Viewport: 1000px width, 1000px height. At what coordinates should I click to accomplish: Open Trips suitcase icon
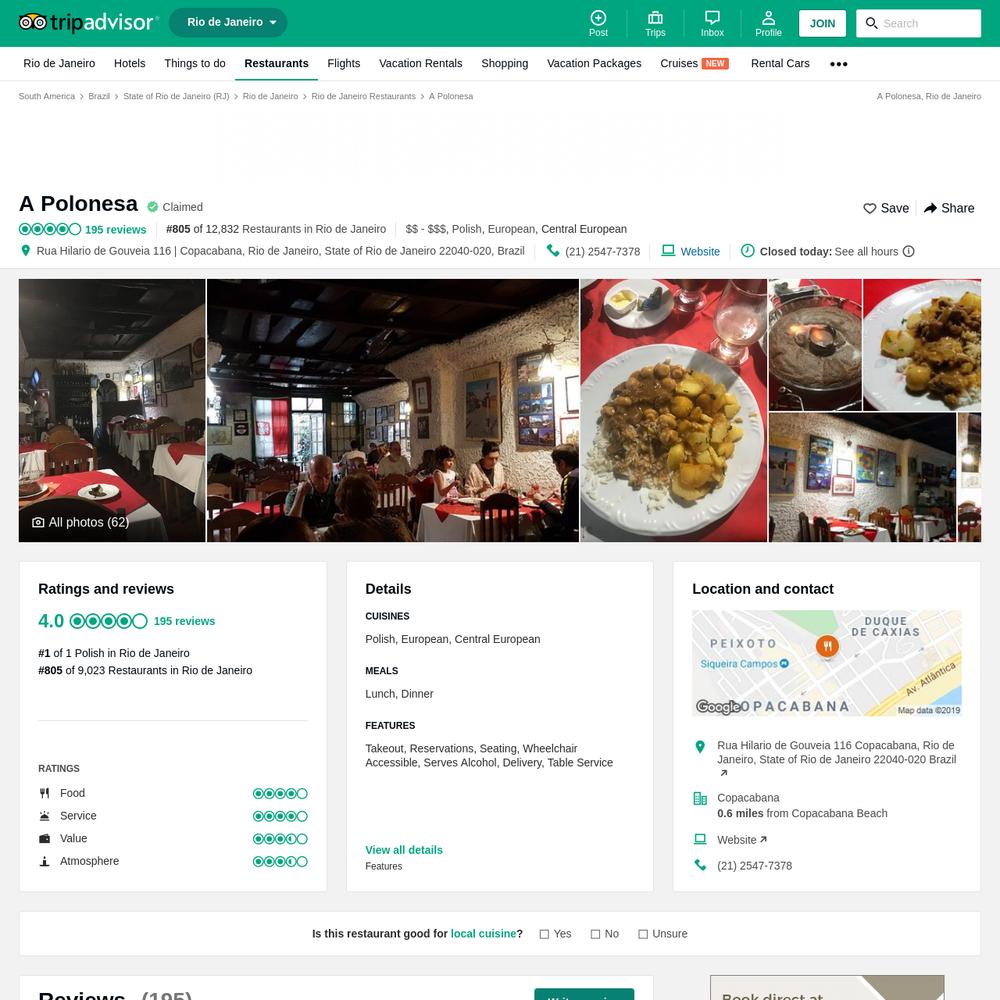click(x=655, y=18)
